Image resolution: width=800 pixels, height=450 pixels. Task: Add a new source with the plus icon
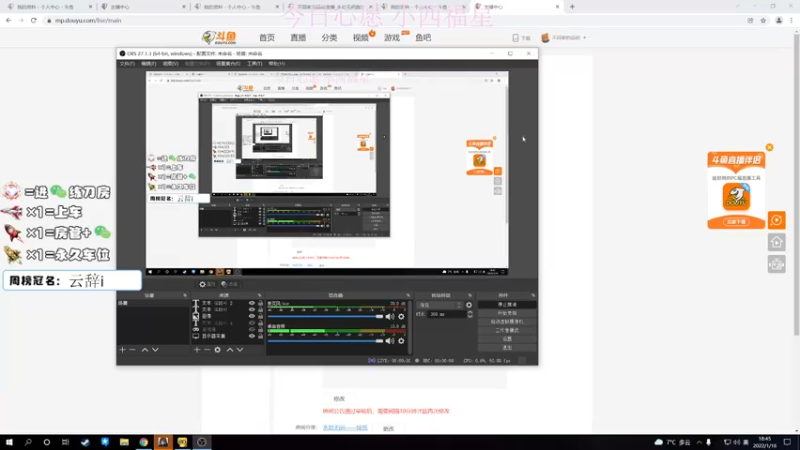(197, 350)
